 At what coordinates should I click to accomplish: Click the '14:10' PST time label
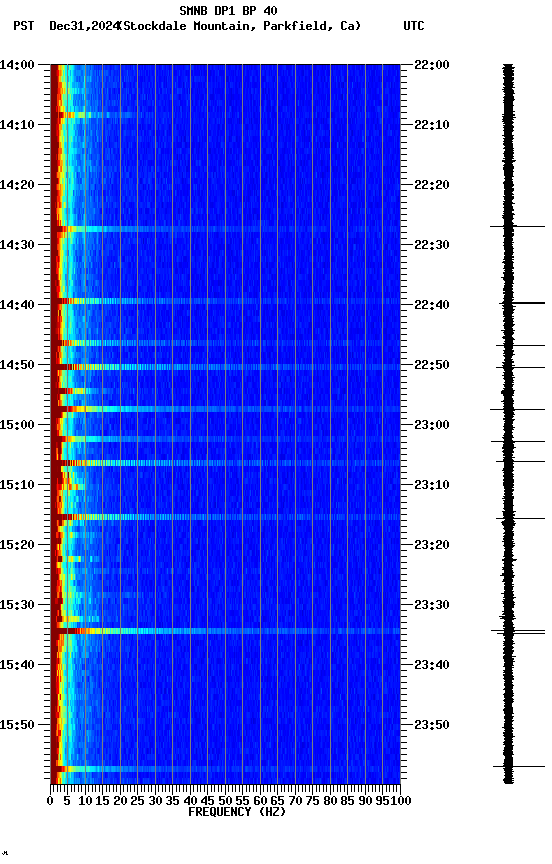(17, 125)
